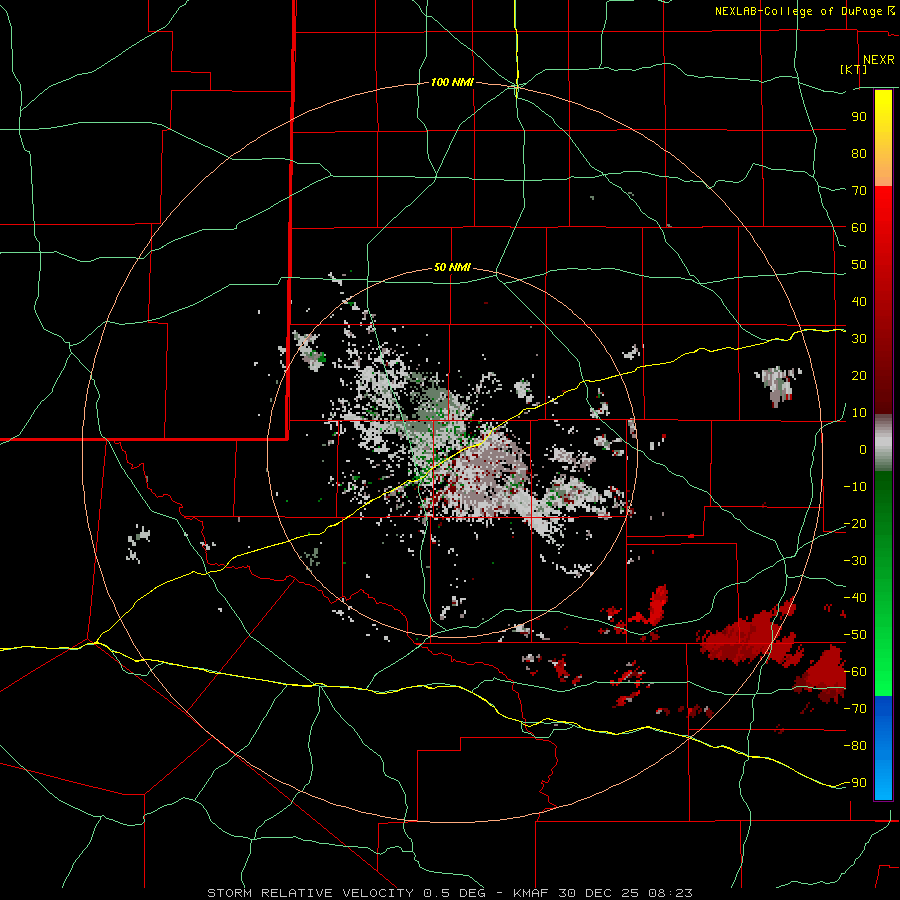Select the Storm Relative Velocity KMAF footer caption
Screen dimensions: 900x900
click(x=449, y=893)
